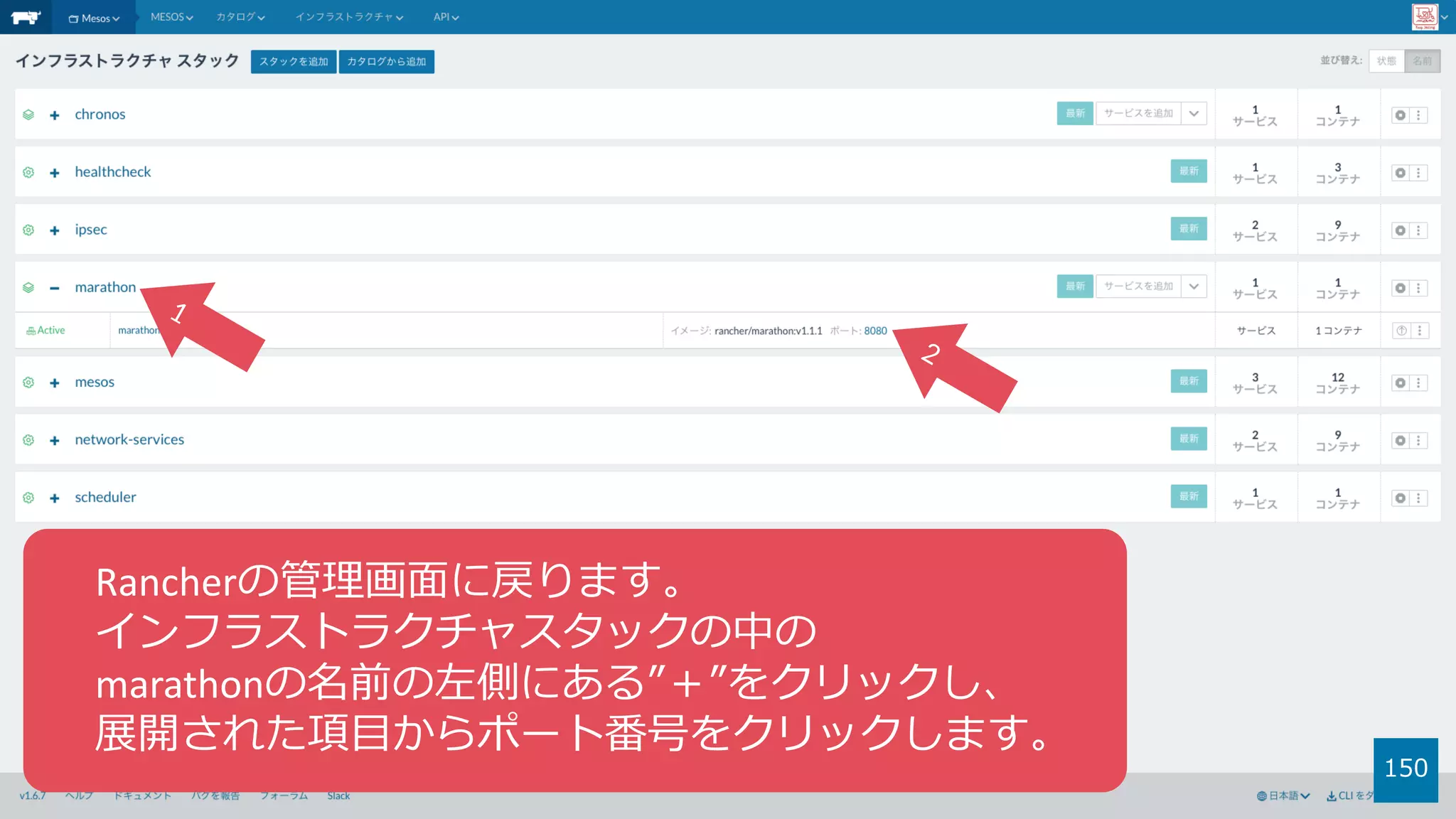Click the network-services stack state icon
Image resolution: width=1456 pixels, height=819 pixels.
coord(28,440)
